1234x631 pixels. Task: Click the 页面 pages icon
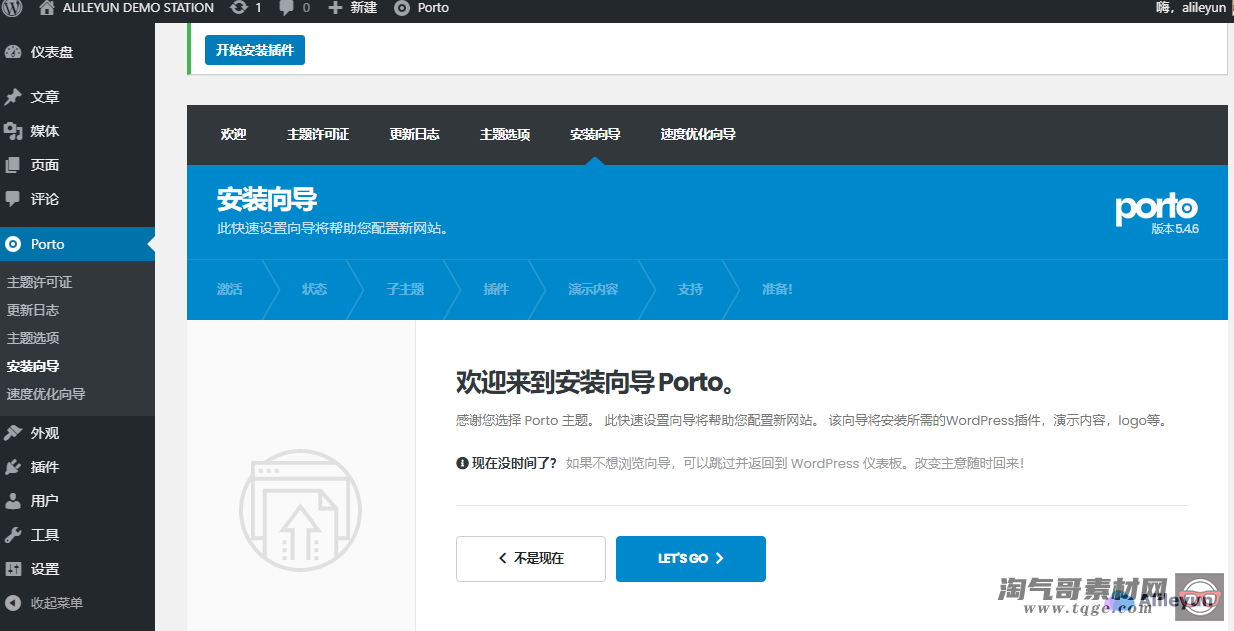click(x=13, y=165)
